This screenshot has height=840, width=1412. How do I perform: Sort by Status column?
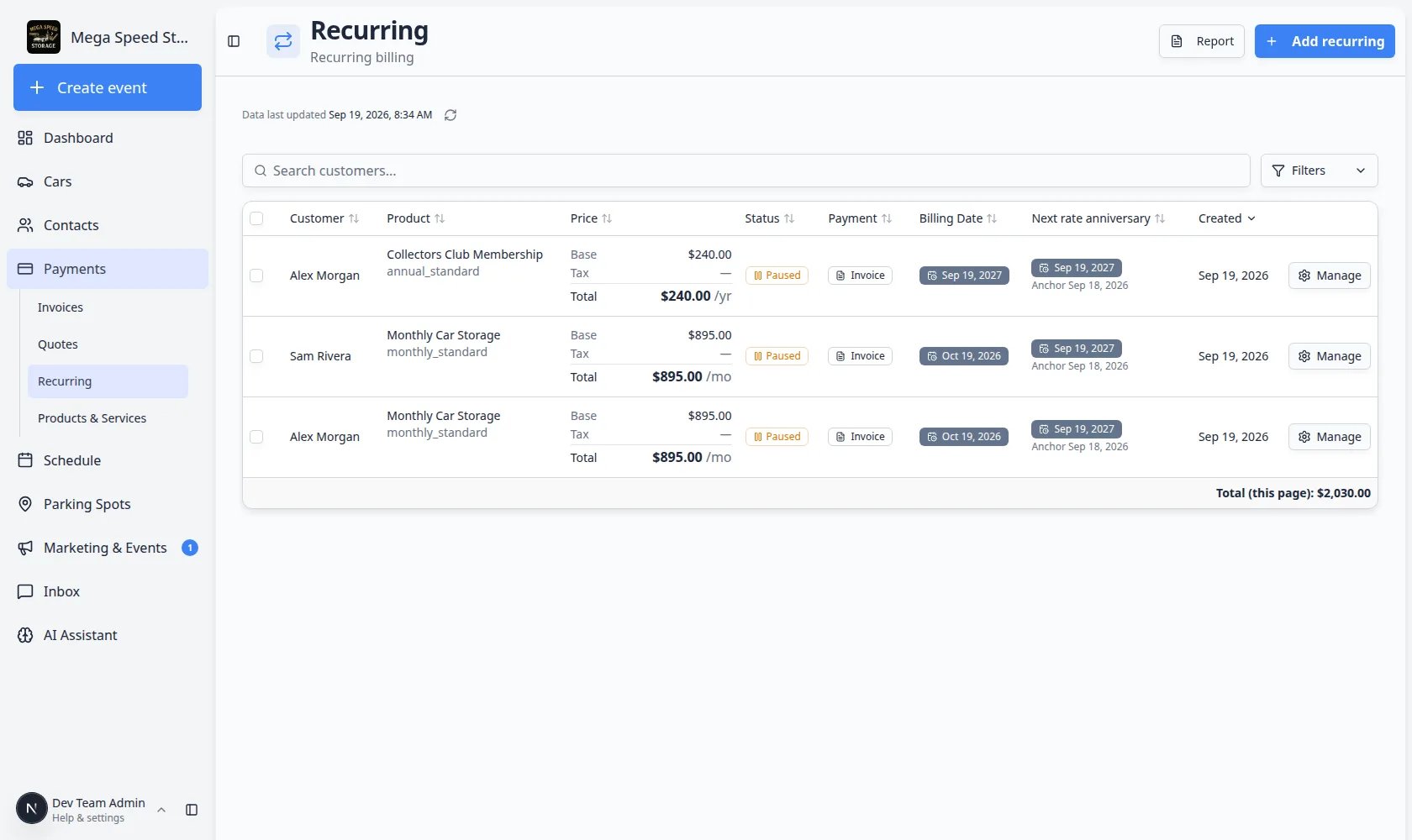(x=770, y=218)
